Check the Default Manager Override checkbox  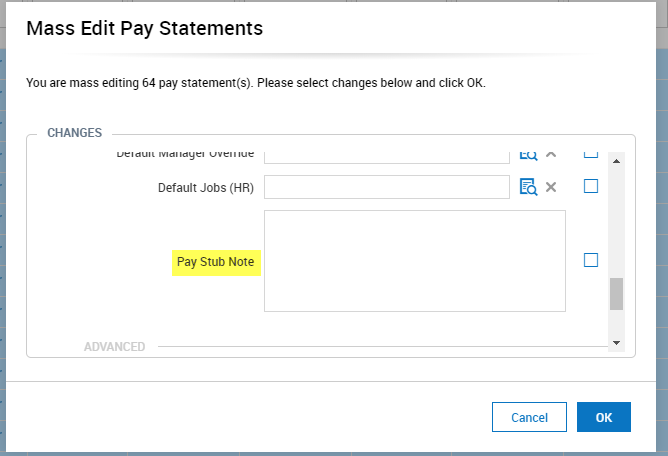tap(591, 154)
